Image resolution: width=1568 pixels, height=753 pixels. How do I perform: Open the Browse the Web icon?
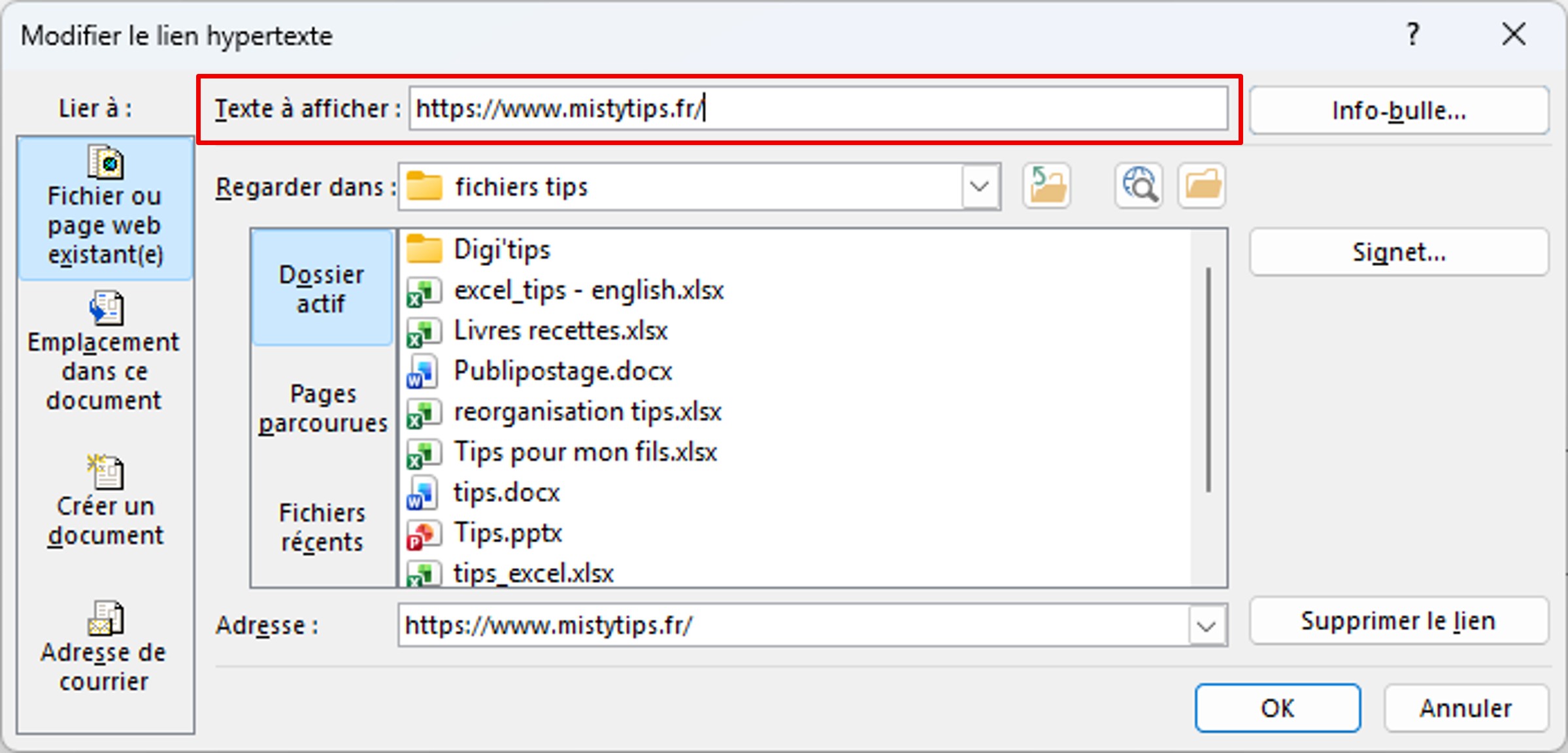point(1137,186)
